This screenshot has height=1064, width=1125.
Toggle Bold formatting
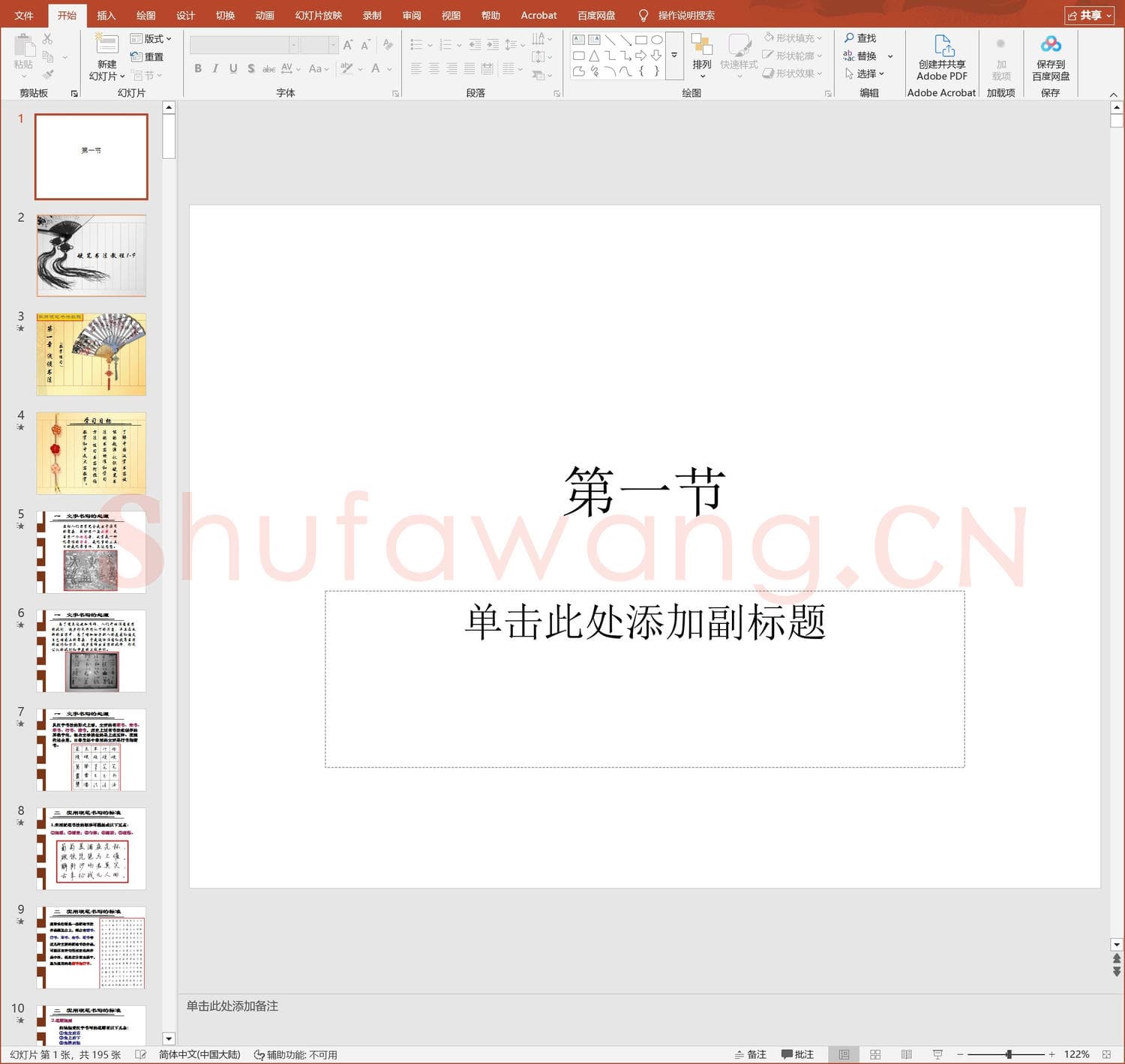click(198, 68)
